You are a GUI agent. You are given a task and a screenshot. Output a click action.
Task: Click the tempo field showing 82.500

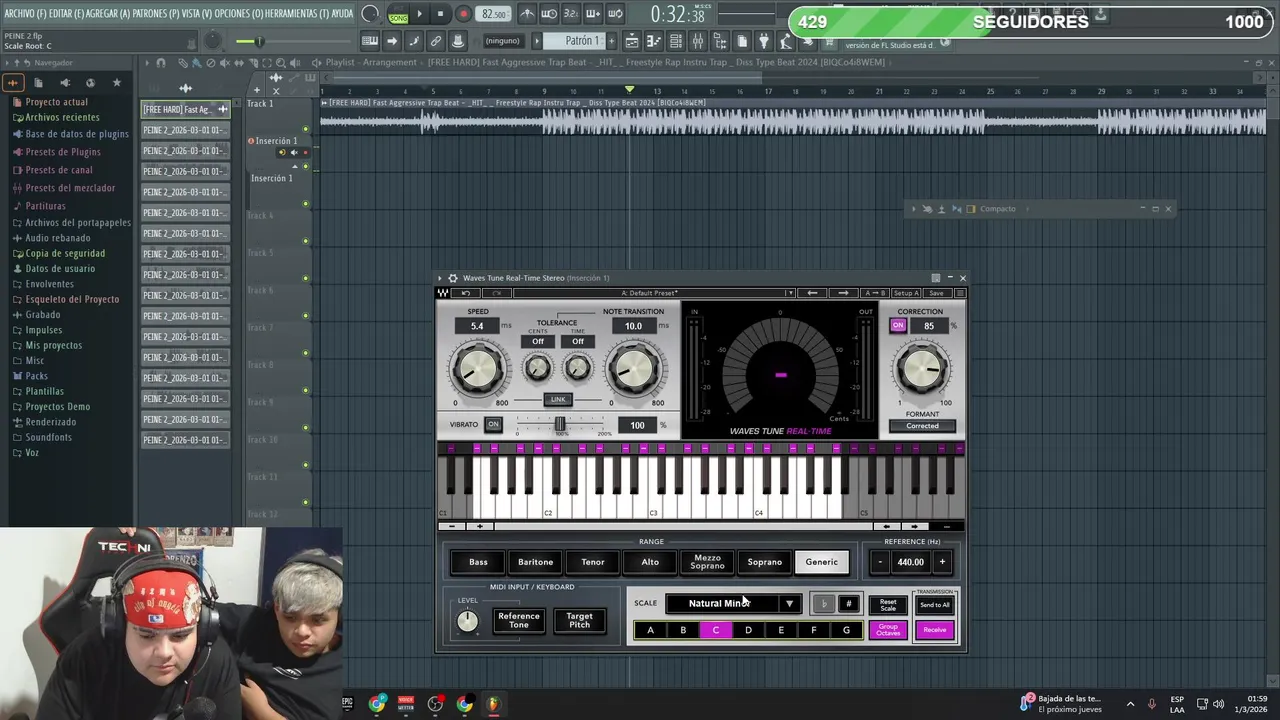(x=493, y=14)
